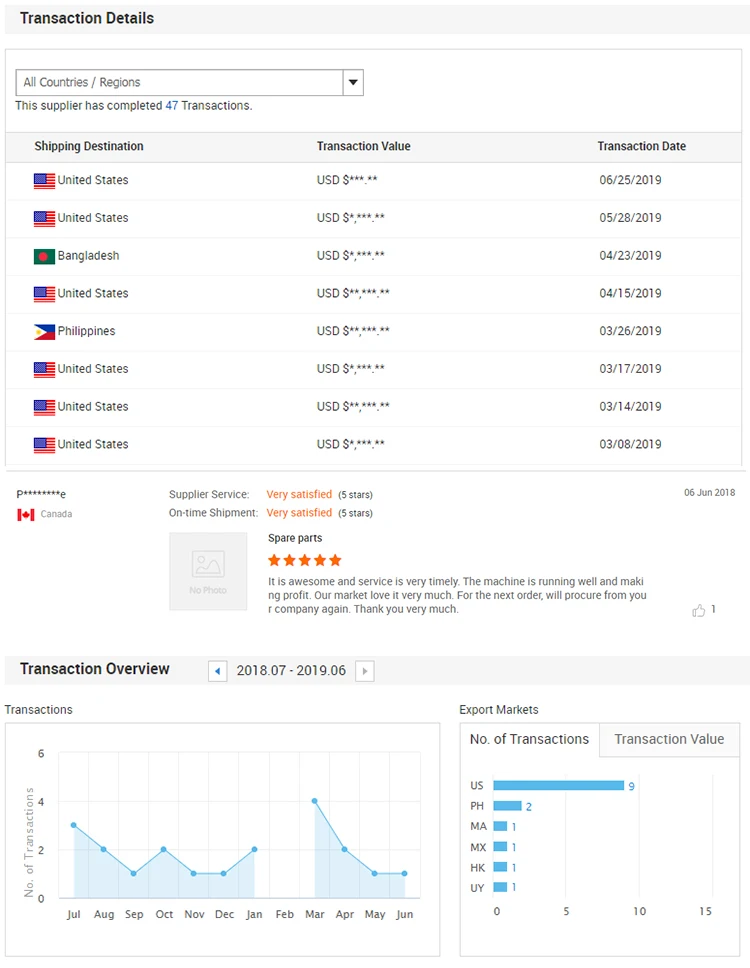Click the No Photo review thumbnail
Image resolution: width=750 pixels, height=968 pixels.
(208, 571)
